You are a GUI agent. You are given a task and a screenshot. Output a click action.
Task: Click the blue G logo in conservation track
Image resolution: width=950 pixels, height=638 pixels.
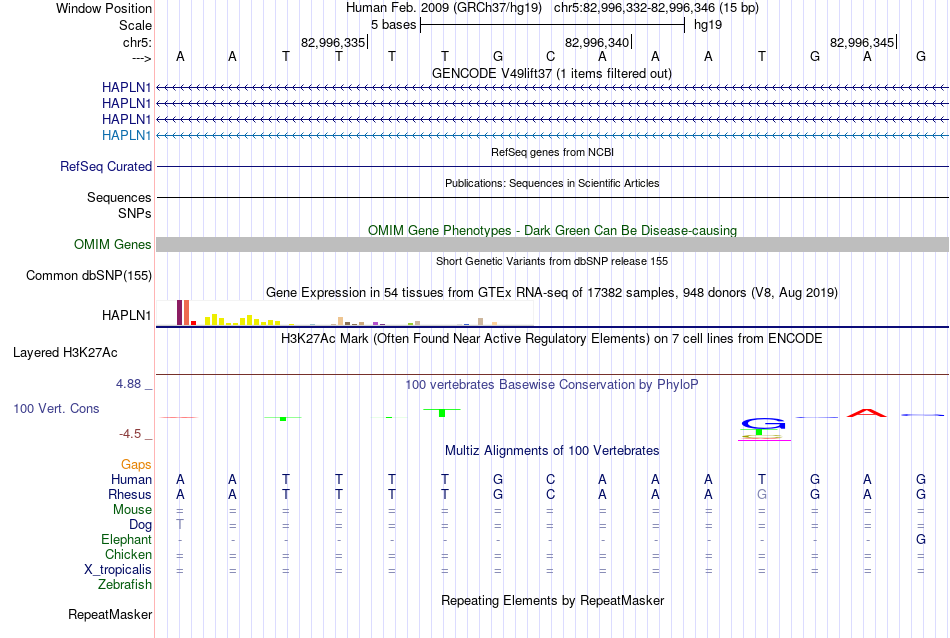pos(763,423)
